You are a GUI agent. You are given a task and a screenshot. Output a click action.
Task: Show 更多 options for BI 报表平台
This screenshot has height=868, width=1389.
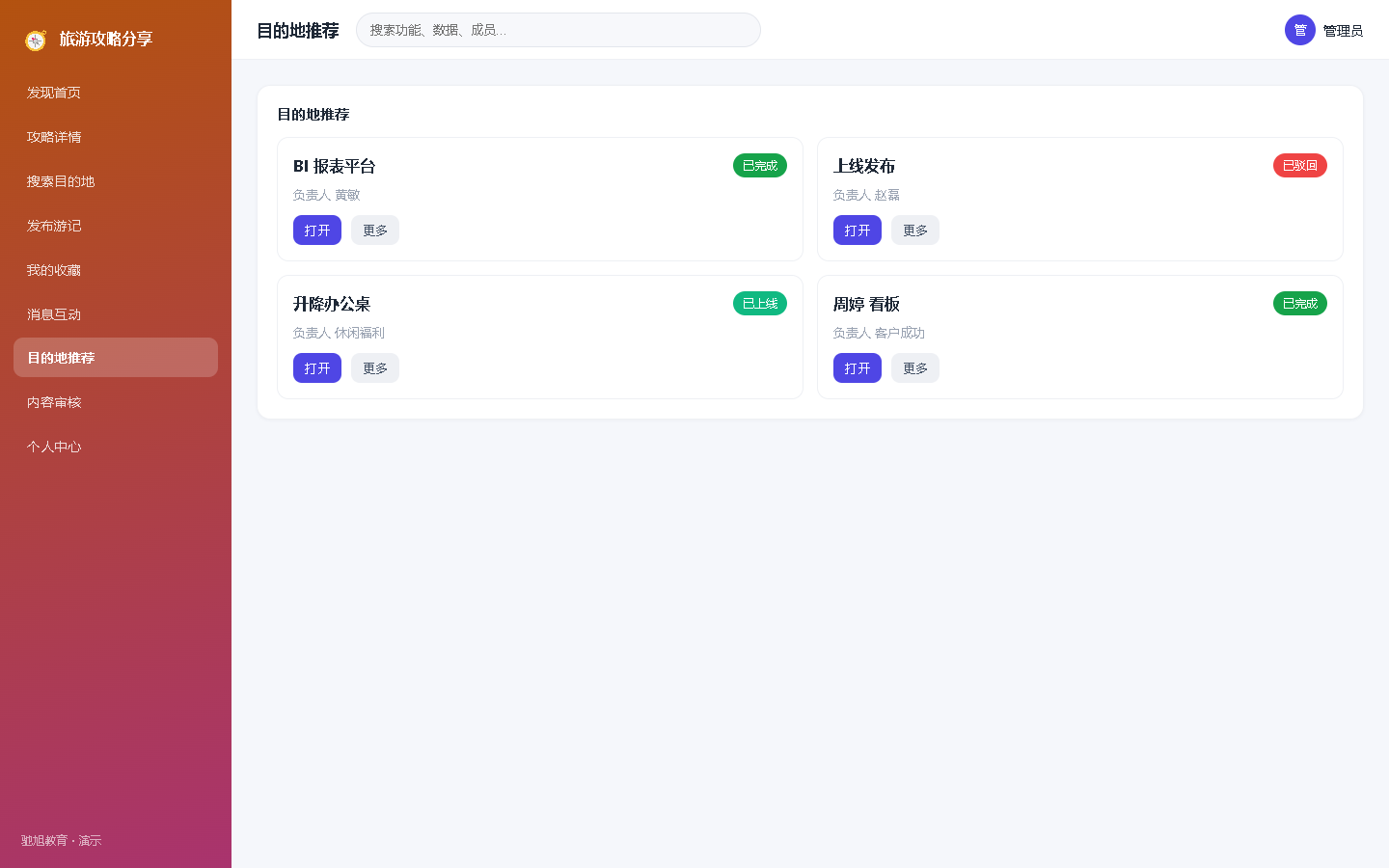click(x=375, y=231)
